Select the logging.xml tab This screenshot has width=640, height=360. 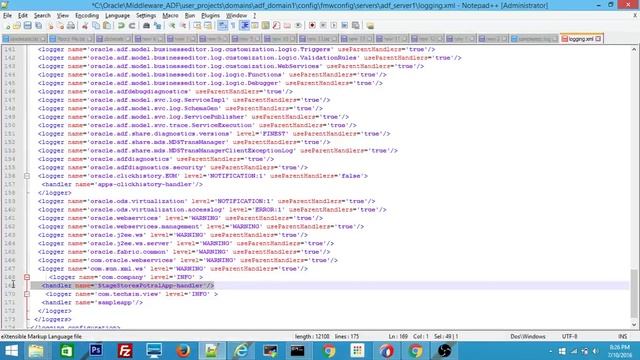point(580,39)
